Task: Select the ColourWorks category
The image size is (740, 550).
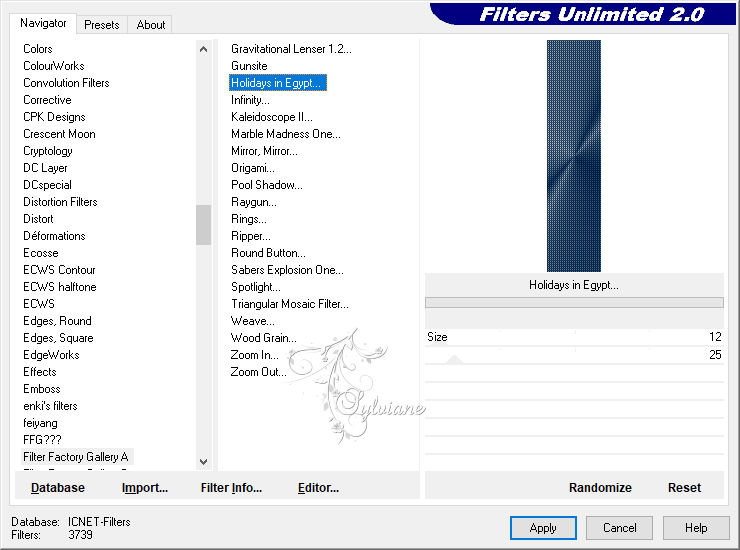Action: (54, 66)
